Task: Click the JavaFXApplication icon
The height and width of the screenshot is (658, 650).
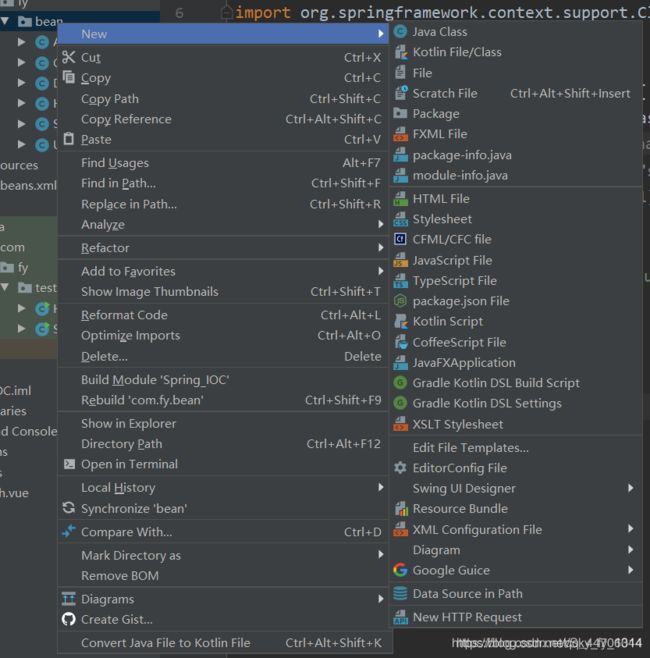Action: [x=401, y=363]
